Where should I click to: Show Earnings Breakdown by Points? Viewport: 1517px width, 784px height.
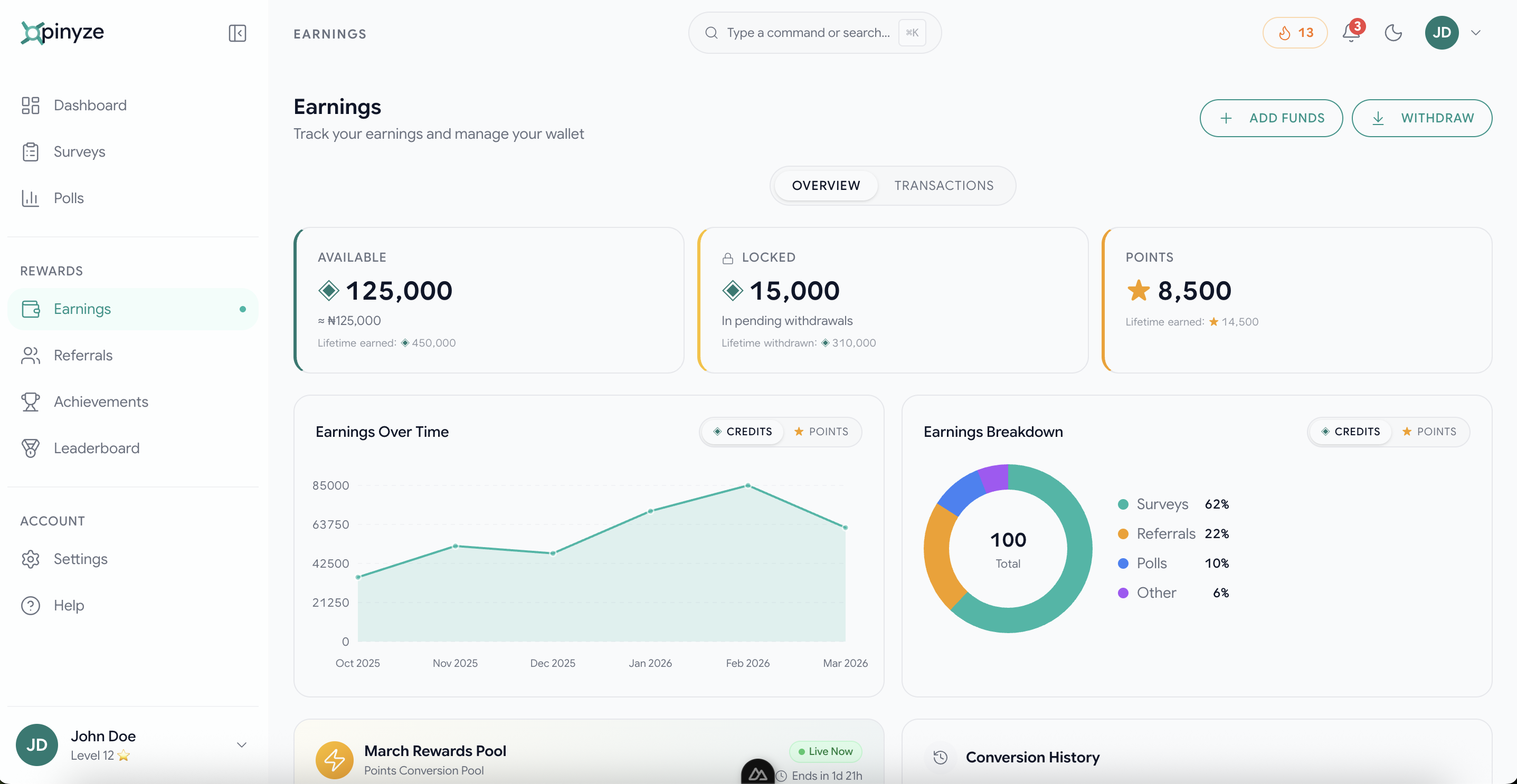click(1430, 432)
